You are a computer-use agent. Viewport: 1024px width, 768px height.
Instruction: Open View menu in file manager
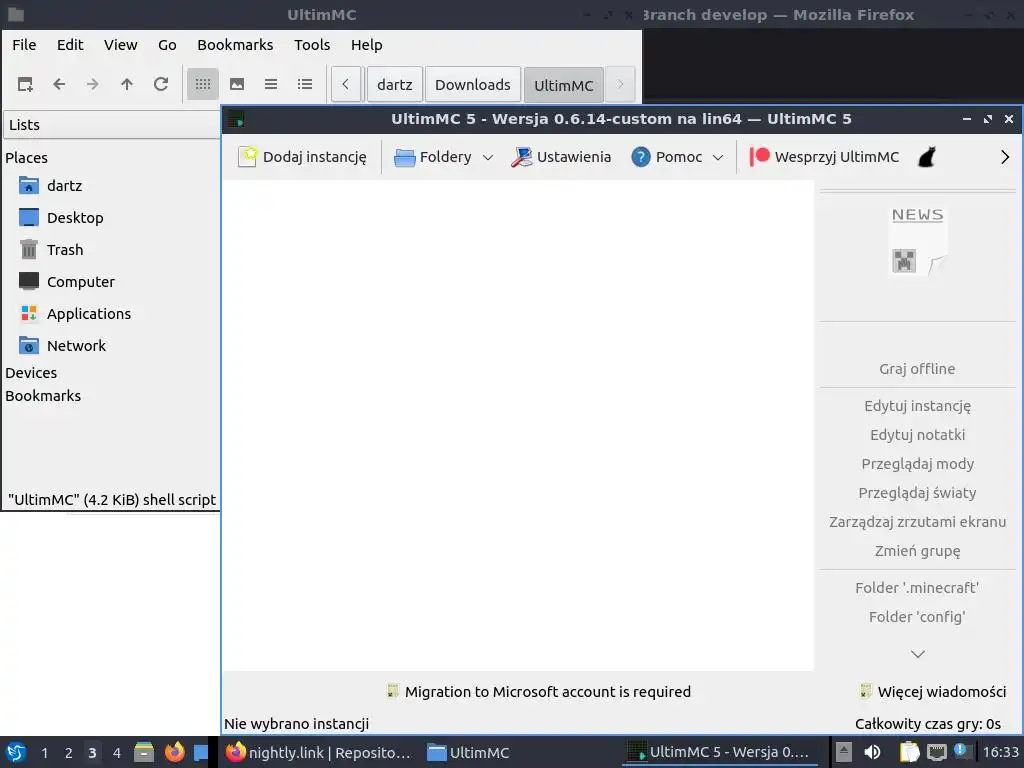pos(121,45)
